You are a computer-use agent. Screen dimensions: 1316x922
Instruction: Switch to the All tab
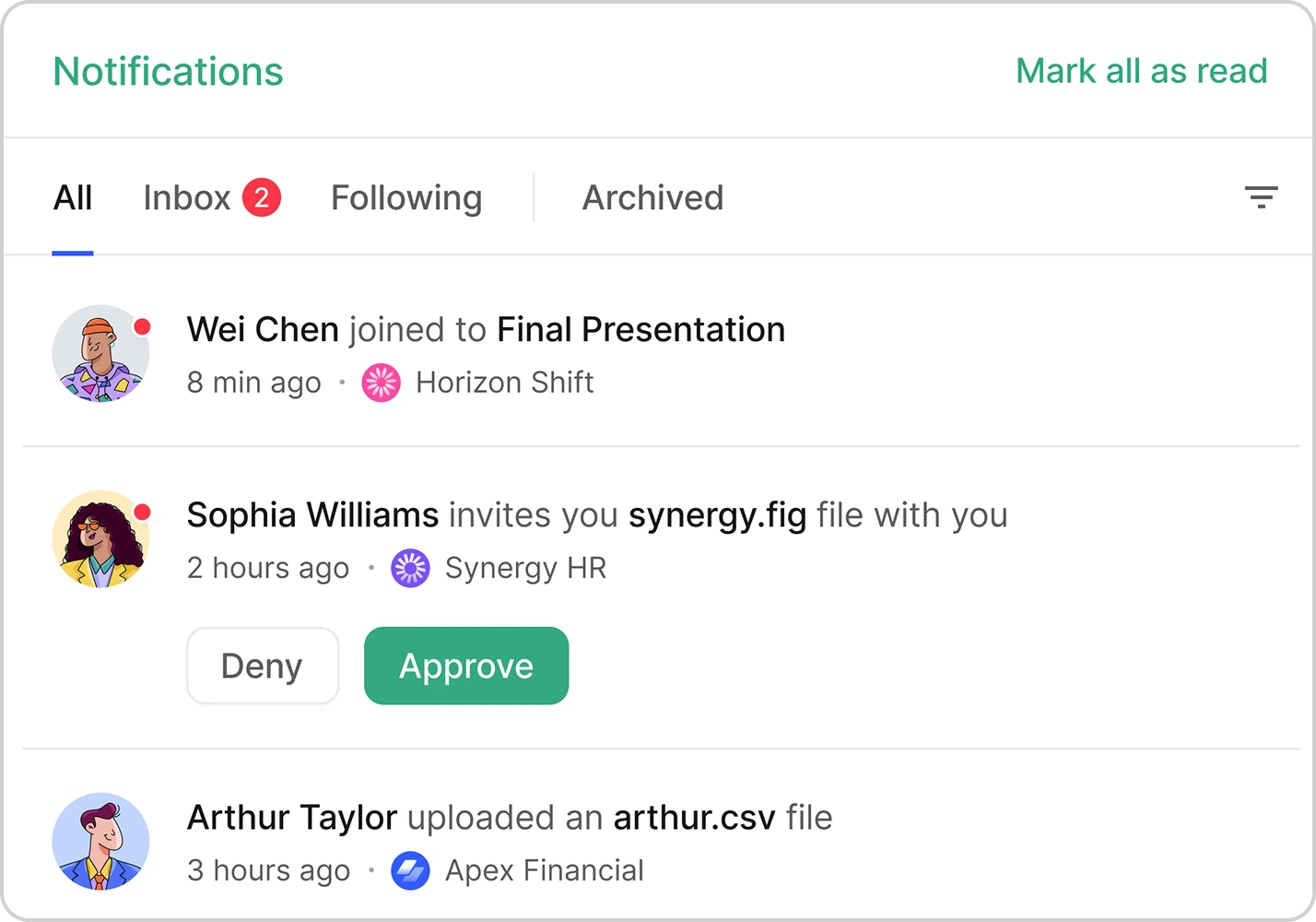pos(73,196)
